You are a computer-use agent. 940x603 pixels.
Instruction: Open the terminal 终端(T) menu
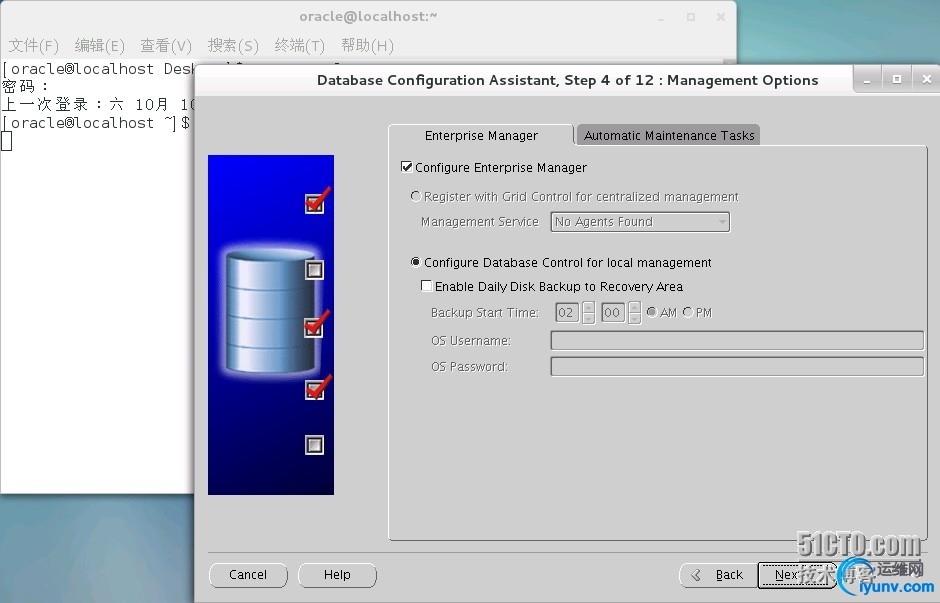point(300,46)
